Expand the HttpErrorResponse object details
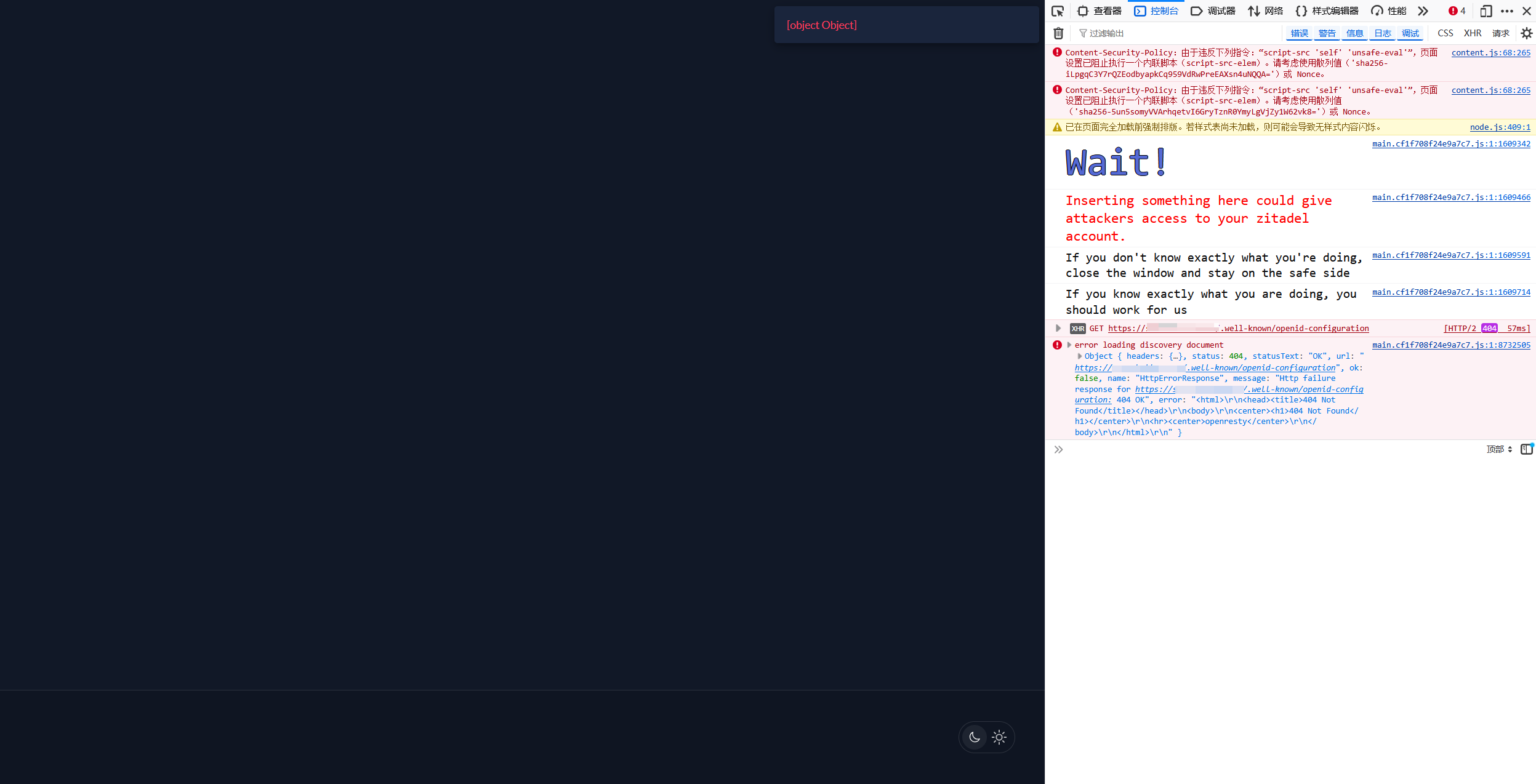The image size is (1536, 784). click(1079, 356)
